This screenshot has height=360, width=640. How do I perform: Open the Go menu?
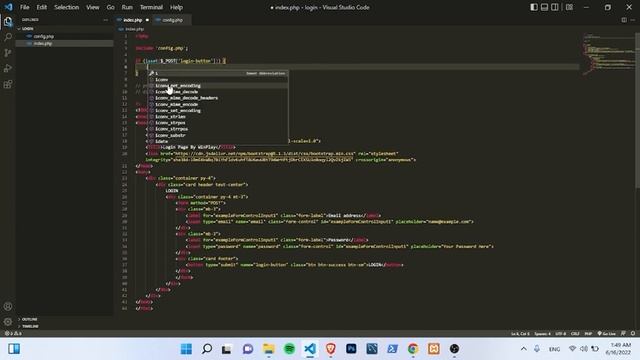(x=110, y=7)
